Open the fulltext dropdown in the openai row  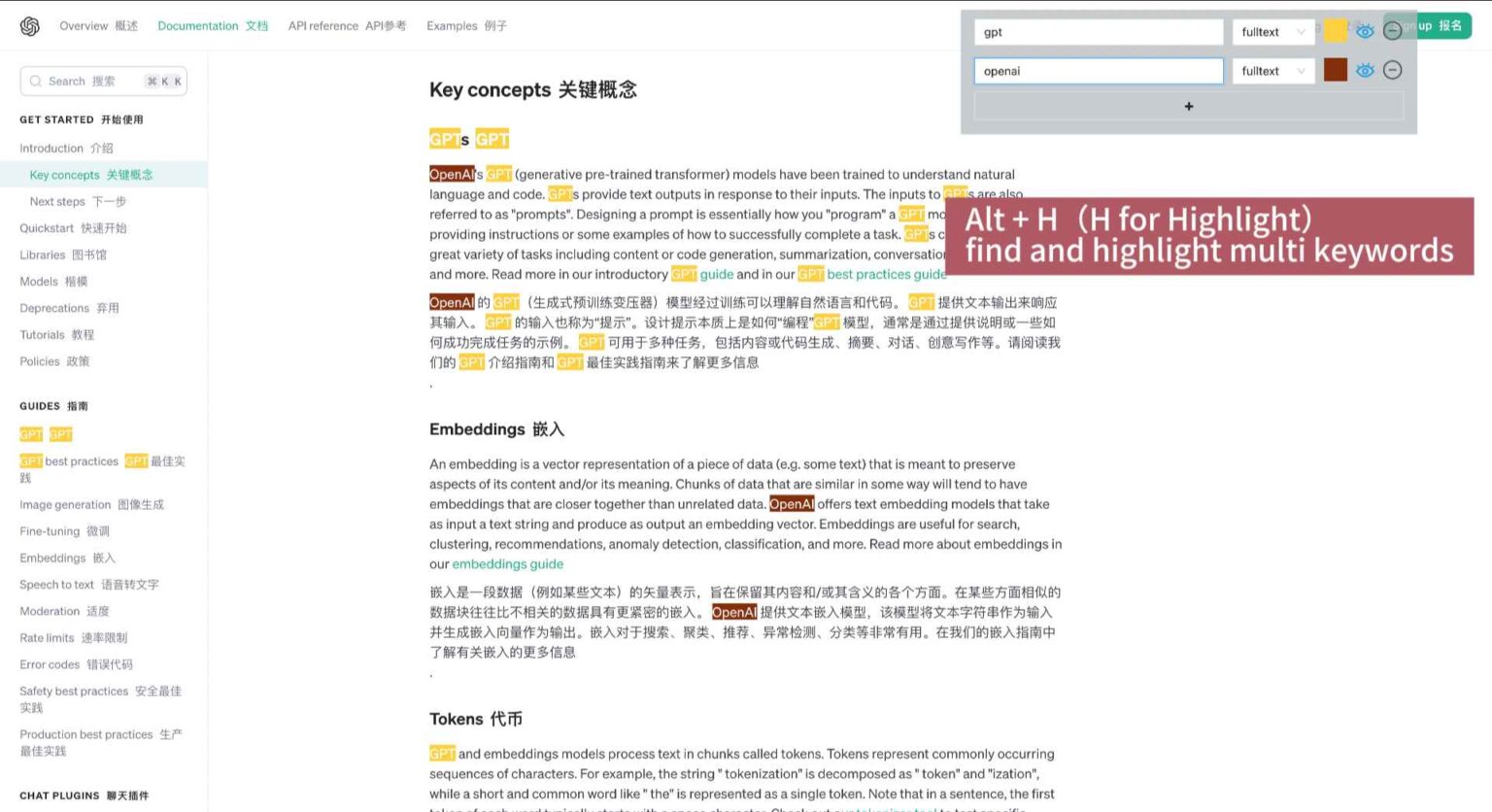click(1273, 71)
